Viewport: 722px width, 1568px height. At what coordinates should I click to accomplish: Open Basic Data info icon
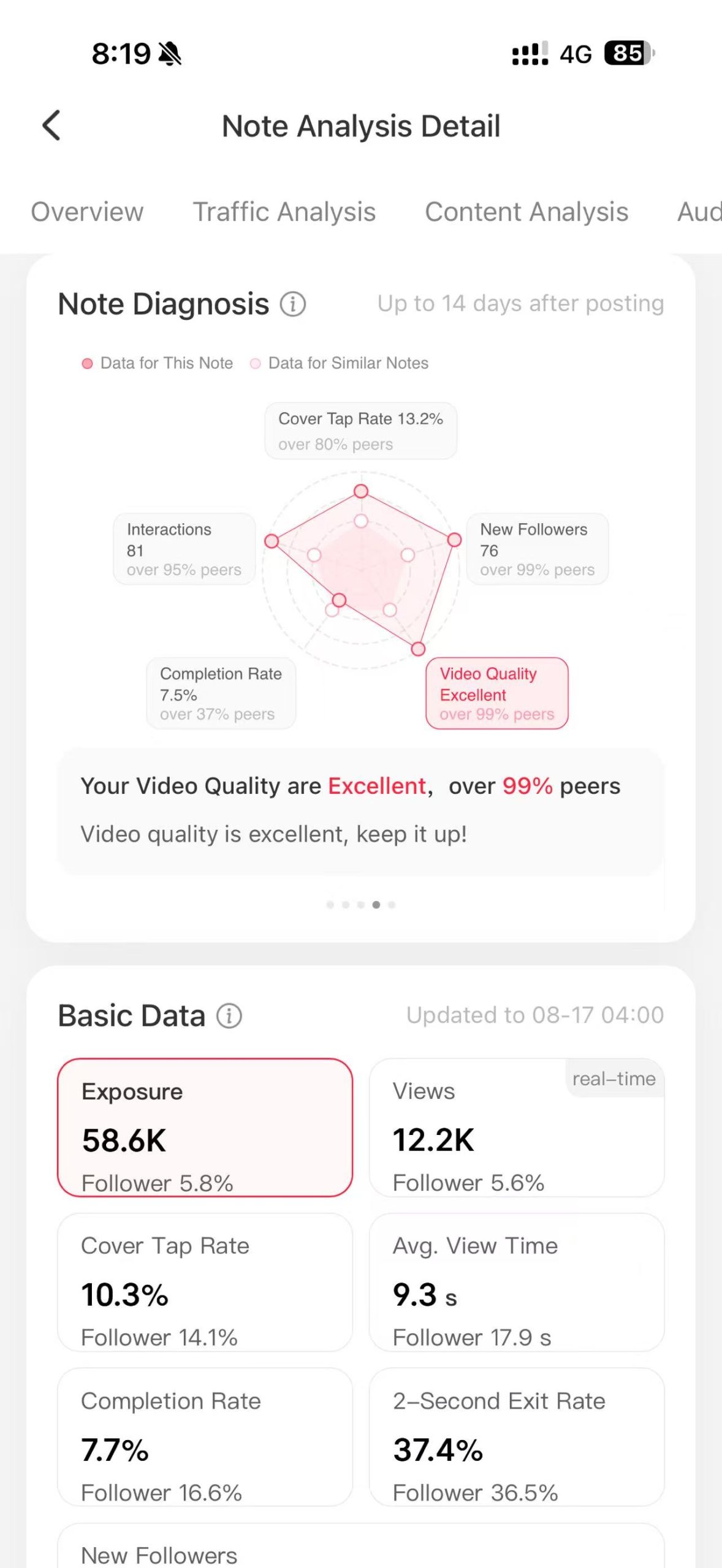click(229, 1016)
